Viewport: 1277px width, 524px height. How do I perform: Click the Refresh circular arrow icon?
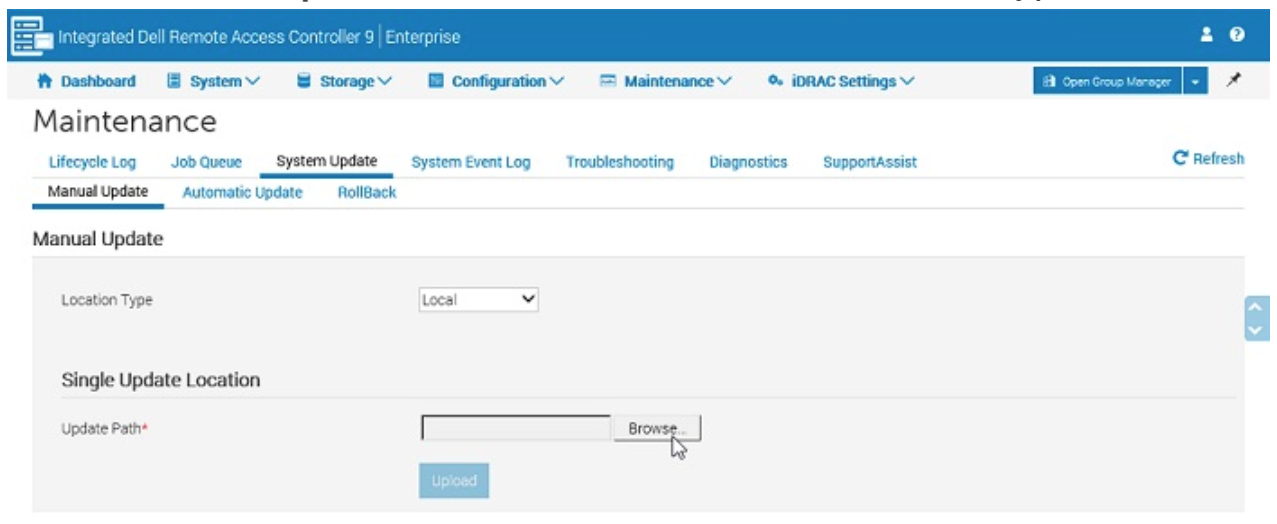[x=1181, y=158]
